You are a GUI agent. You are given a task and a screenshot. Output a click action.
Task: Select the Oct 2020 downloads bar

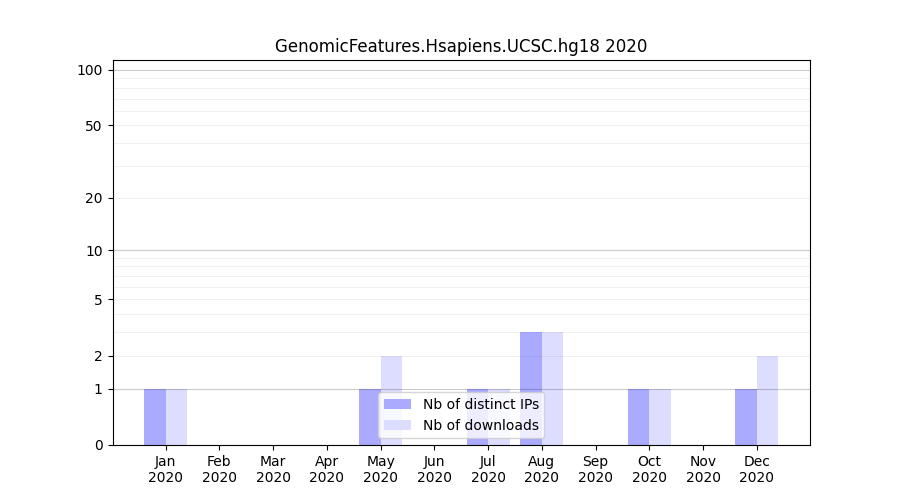pos(660,417)
